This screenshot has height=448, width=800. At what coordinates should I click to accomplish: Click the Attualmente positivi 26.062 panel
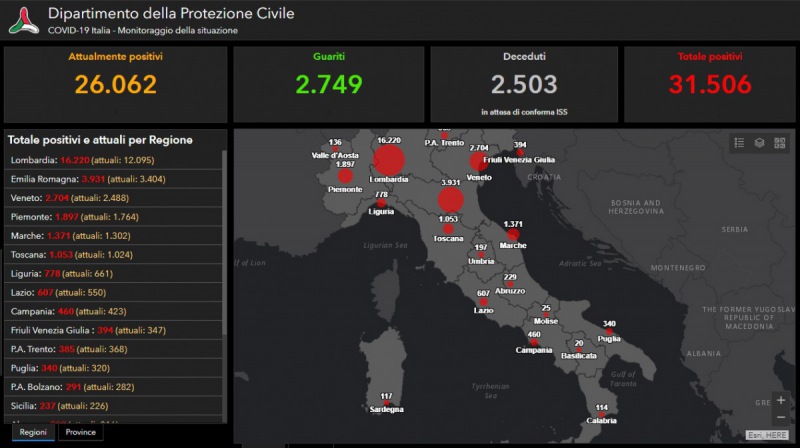116,84
